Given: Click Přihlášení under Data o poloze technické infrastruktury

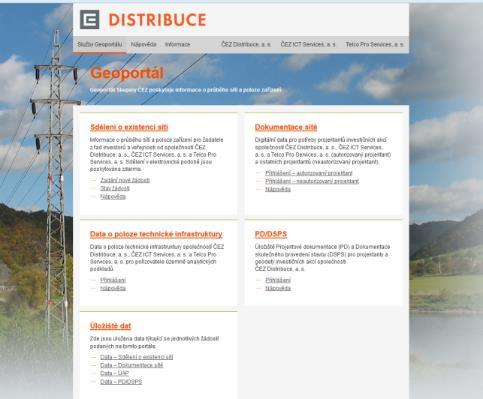Looking at the screenshot, I should pyautogui.click(x=113, y=280).
